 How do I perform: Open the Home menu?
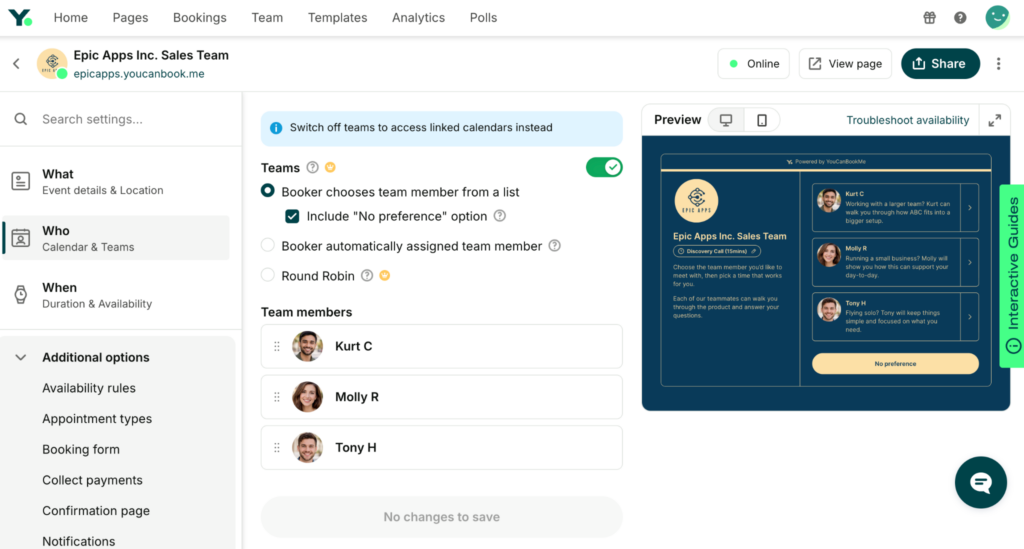tap(71, 18)
